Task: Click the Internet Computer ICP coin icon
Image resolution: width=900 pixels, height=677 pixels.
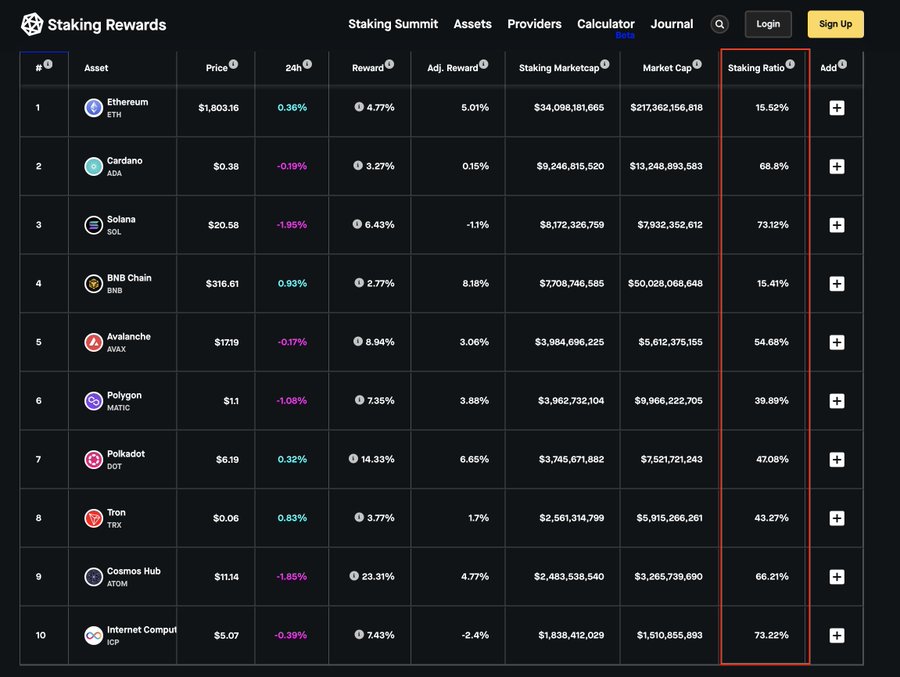Action: coord(94,635)
